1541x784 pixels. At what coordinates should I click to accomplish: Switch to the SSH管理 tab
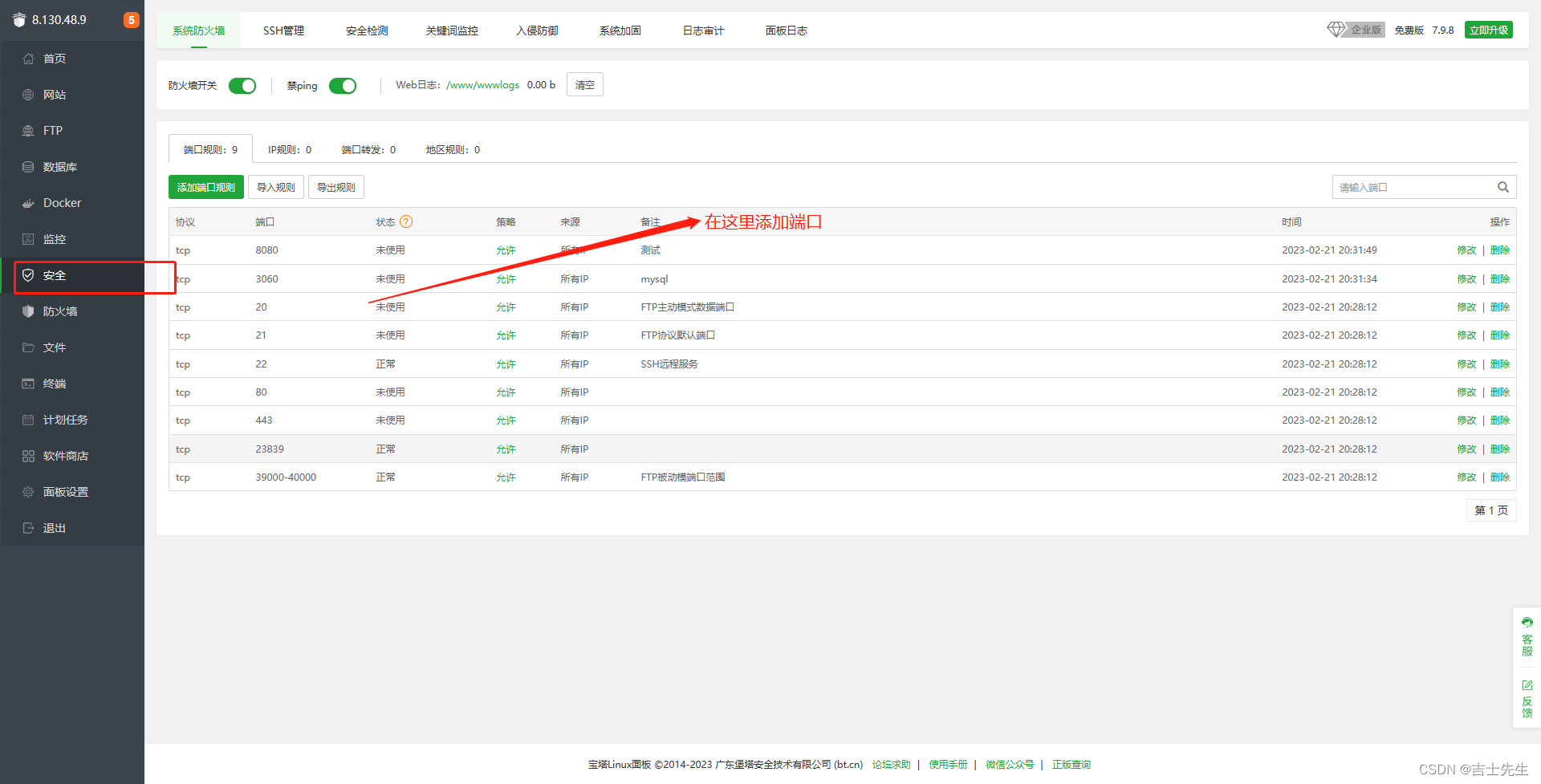pos(283,30)
